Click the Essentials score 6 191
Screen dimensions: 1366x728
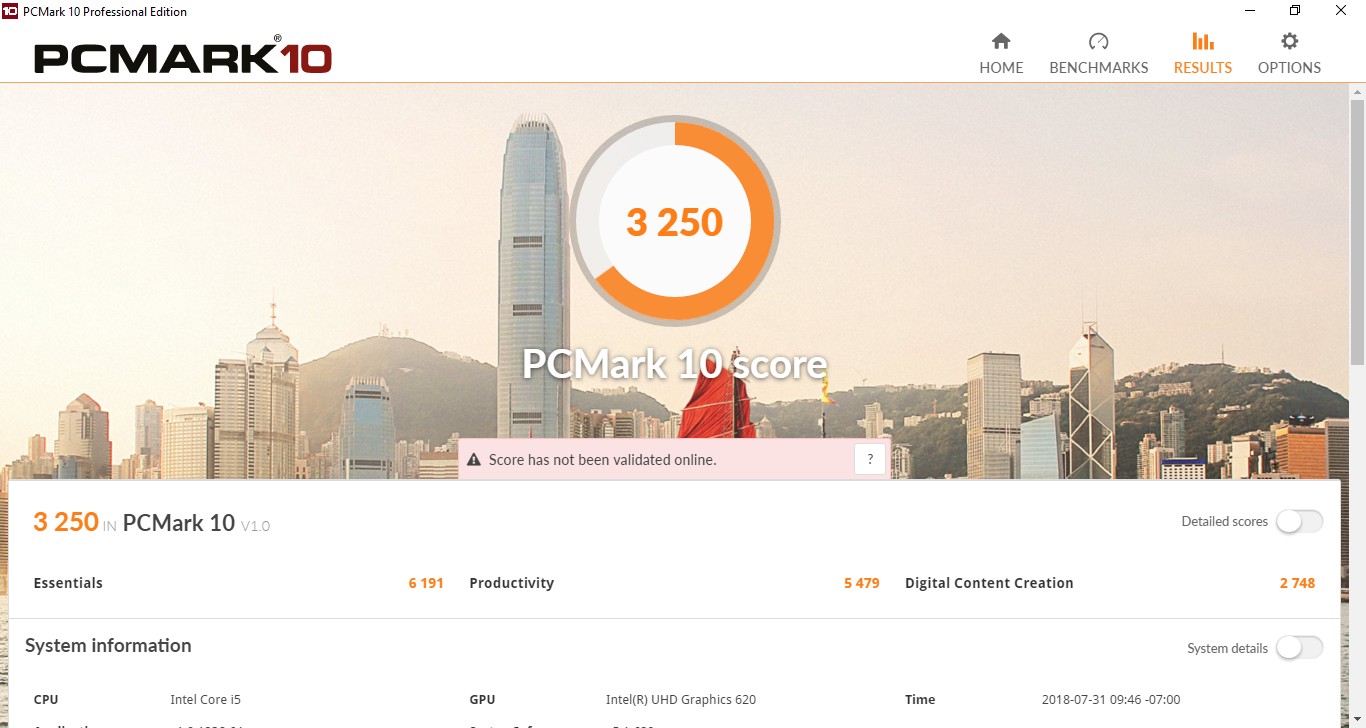click(426, 583)
